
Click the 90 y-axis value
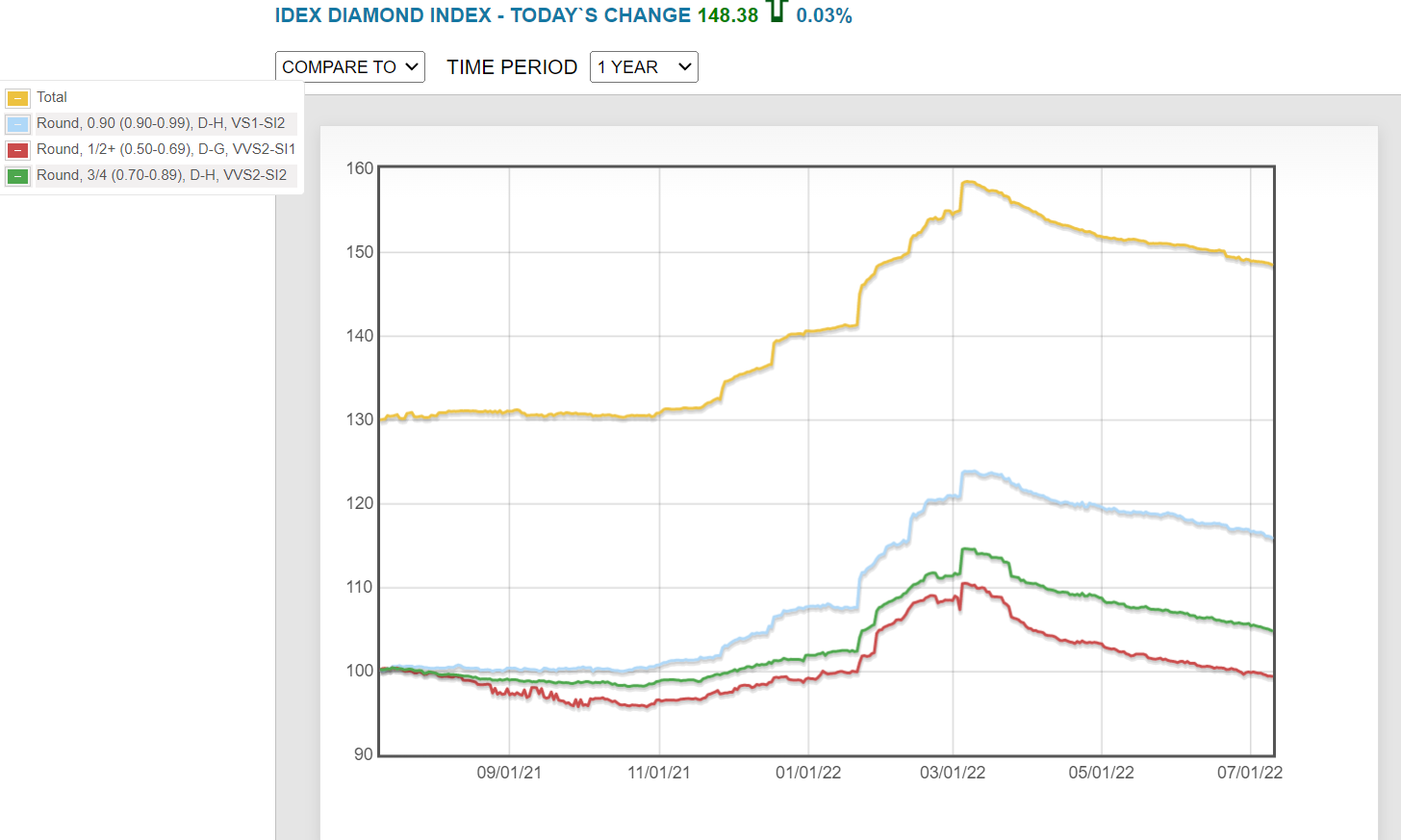pyautogui.click(x=364, y=754)
